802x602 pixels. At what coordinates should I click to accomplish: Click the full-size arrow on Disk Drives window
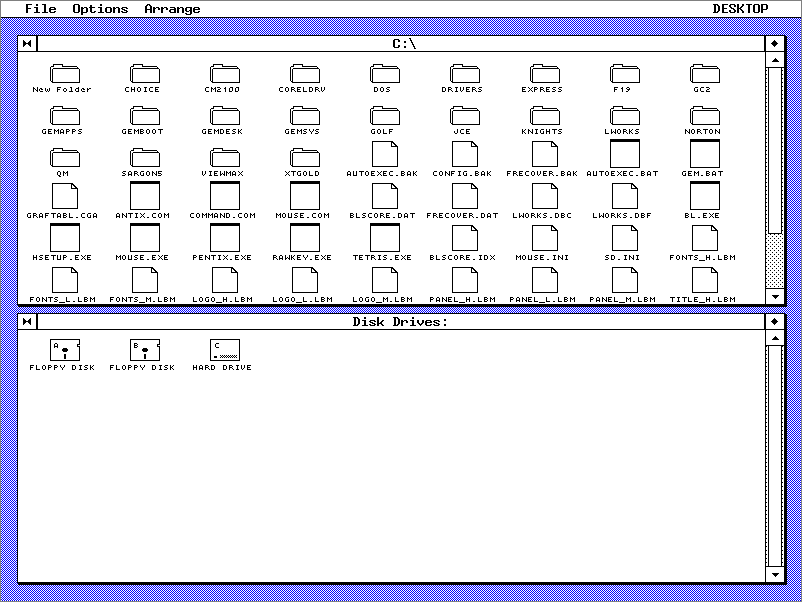pyautogui.click(x=774, y=321)
